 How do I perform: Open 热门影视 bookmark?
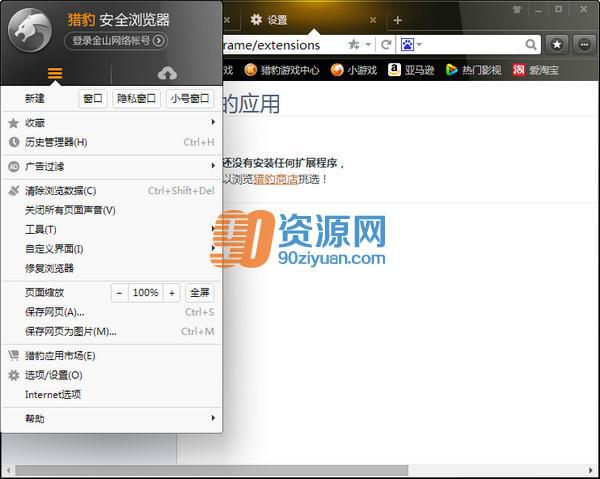click(x=473, y=70)
